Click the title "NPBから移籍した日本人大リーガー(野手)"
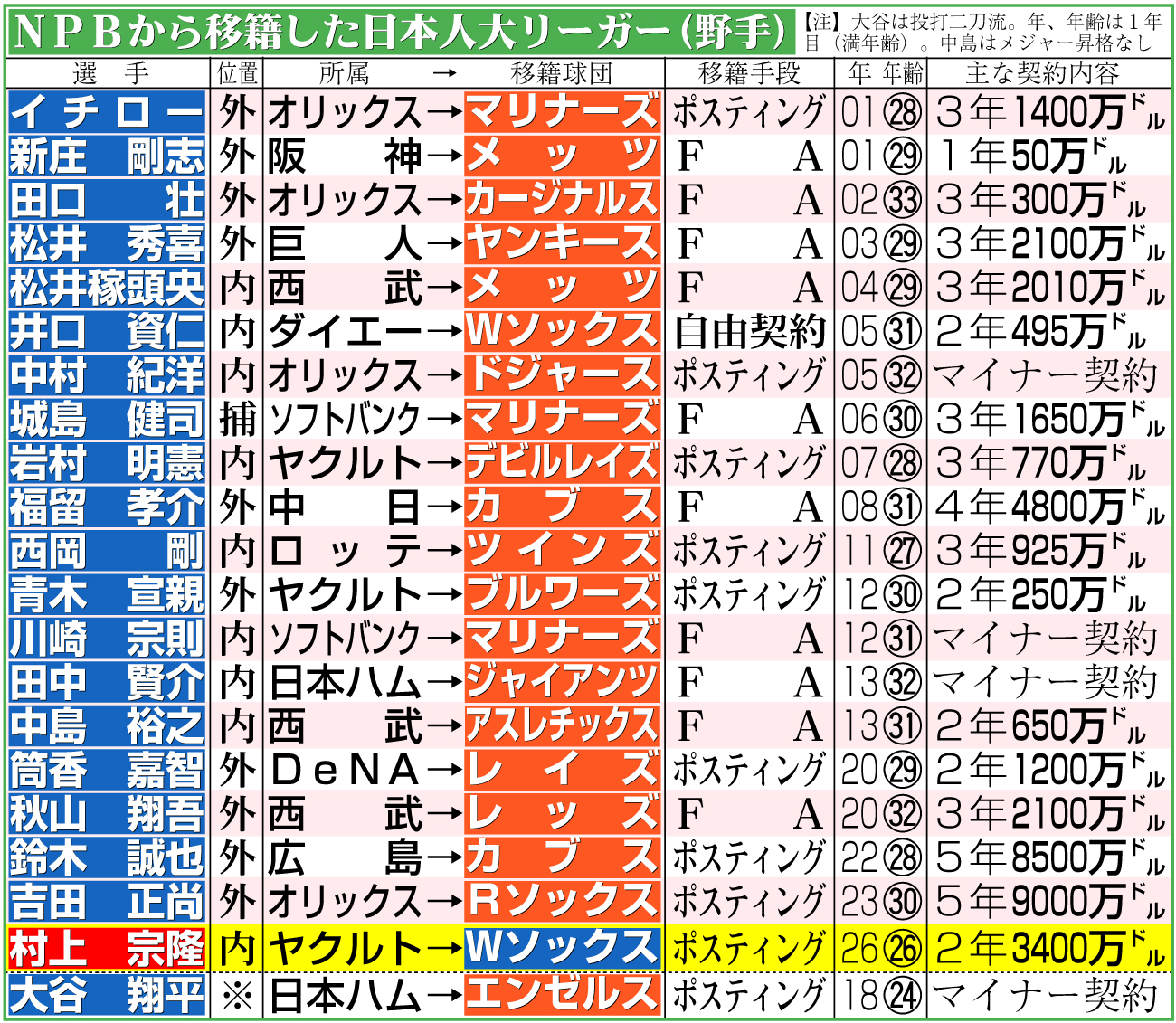1176x1023 pixels. coord(402,33)
